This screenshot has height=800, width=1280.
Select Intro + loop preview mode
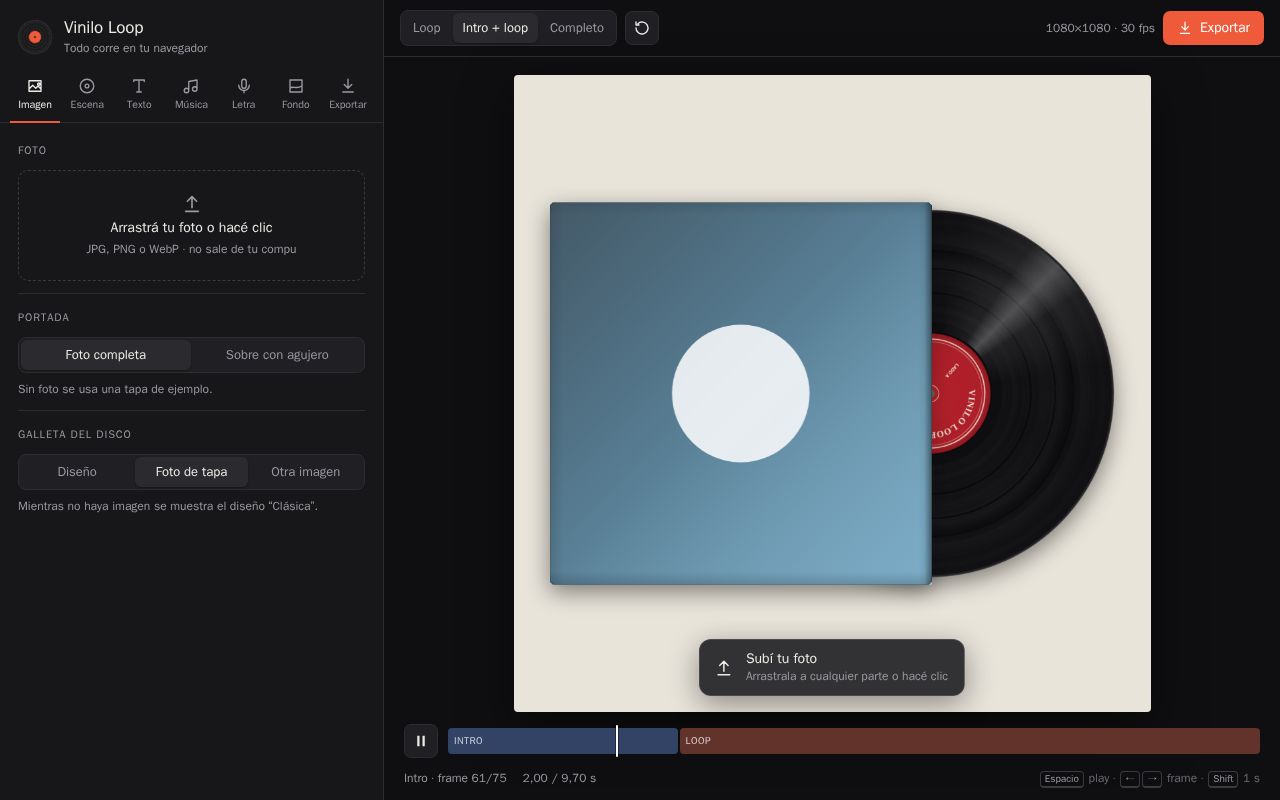click(x=495, y=28)
